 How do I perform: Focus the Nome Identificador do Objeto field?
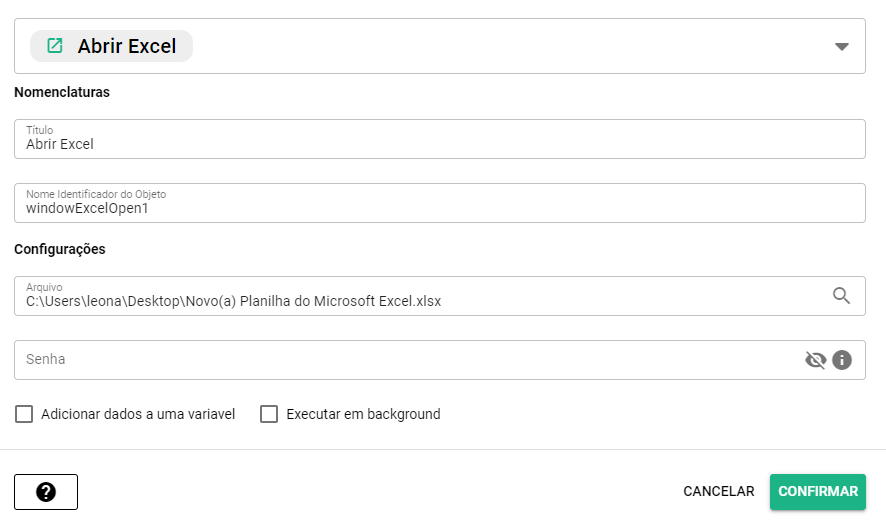(440, 208)
